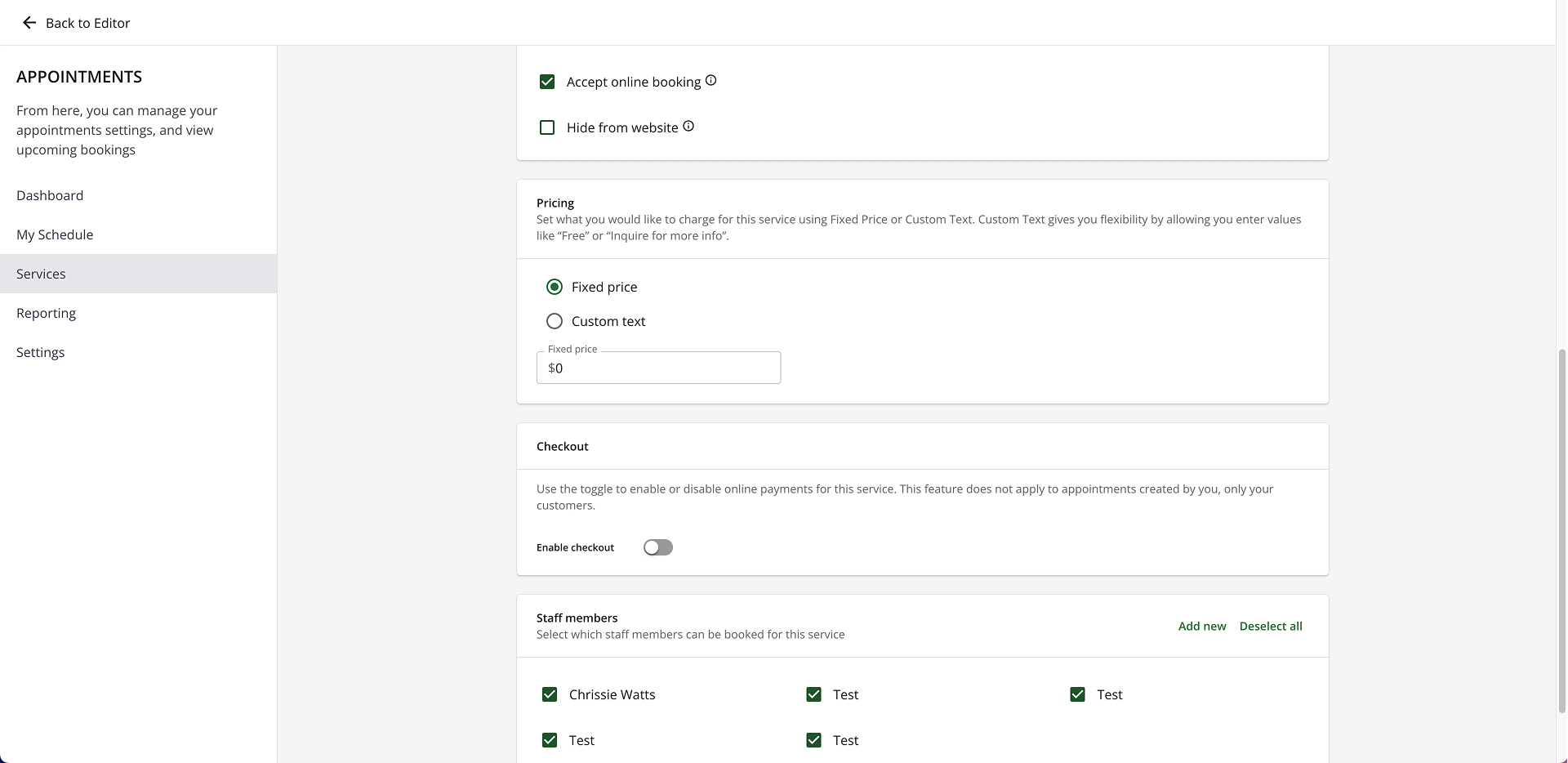Click the back arrow icon
The height and width of the screenshot is (763, 1568).
pos(29,23)
